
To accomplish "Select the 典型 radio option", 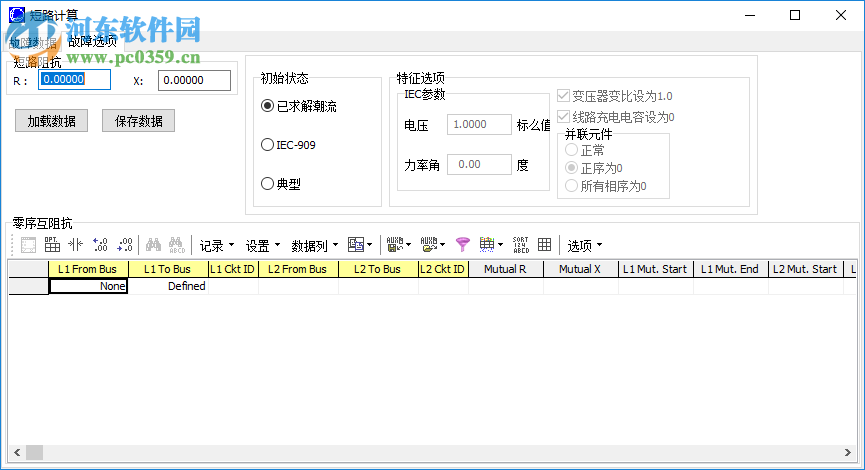I will tap(267, 184).
